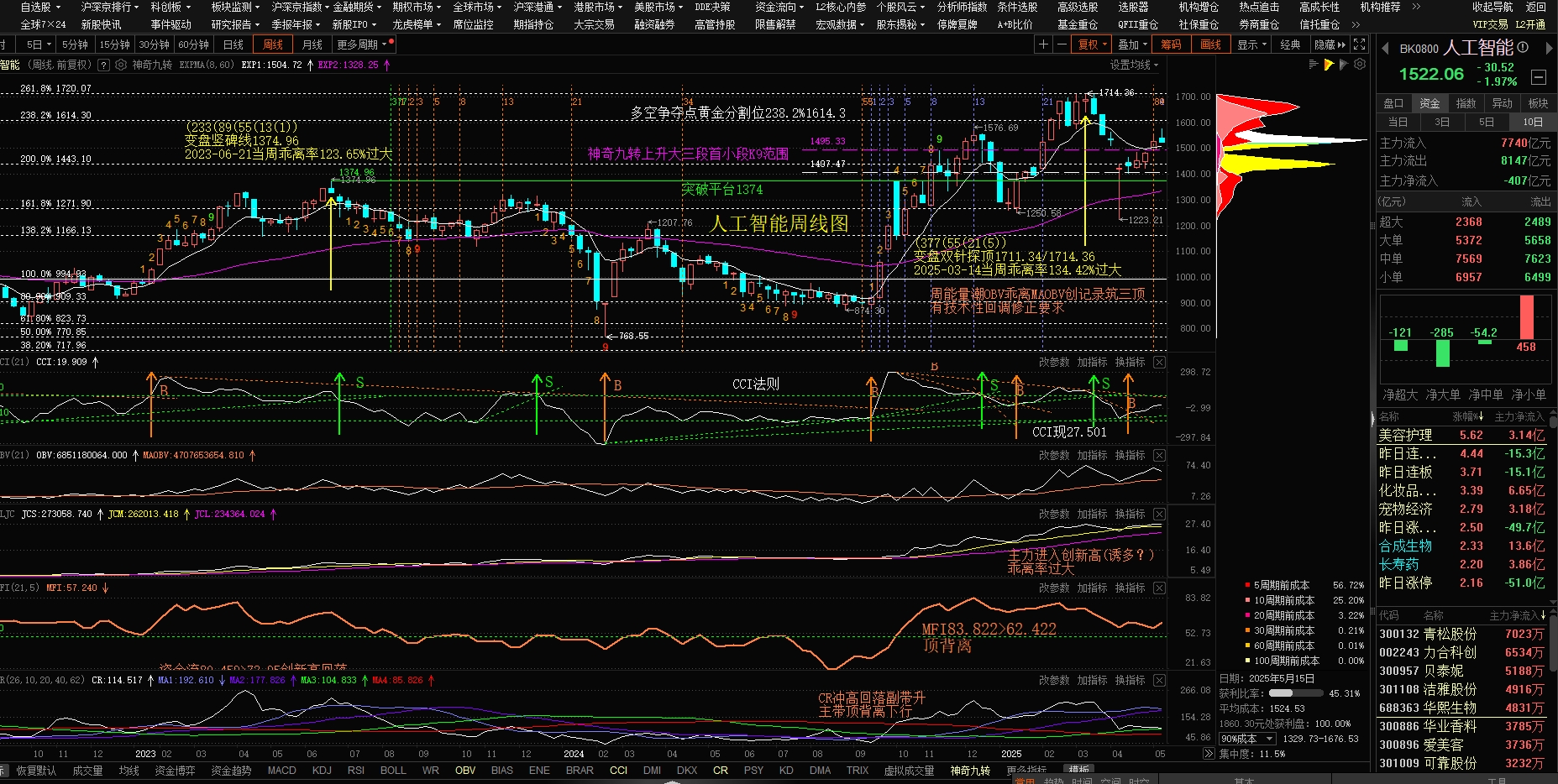Screen dimensions: 1558x784
Task: Open indicator settings gear next to 神奇九转
Action: point(121,65)
